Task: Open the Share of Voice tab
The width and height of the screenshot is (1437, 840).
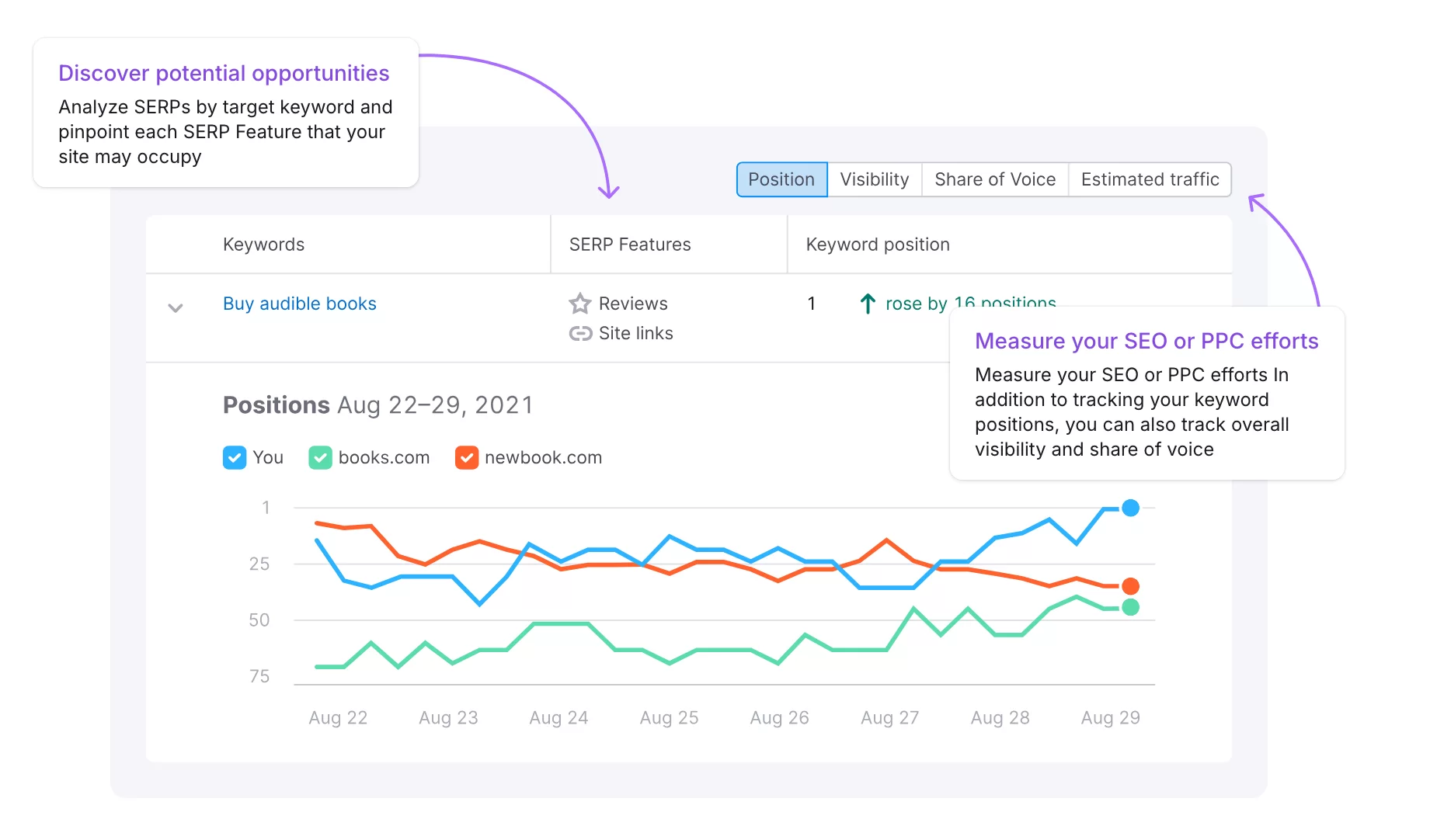Action: (995, 179)
